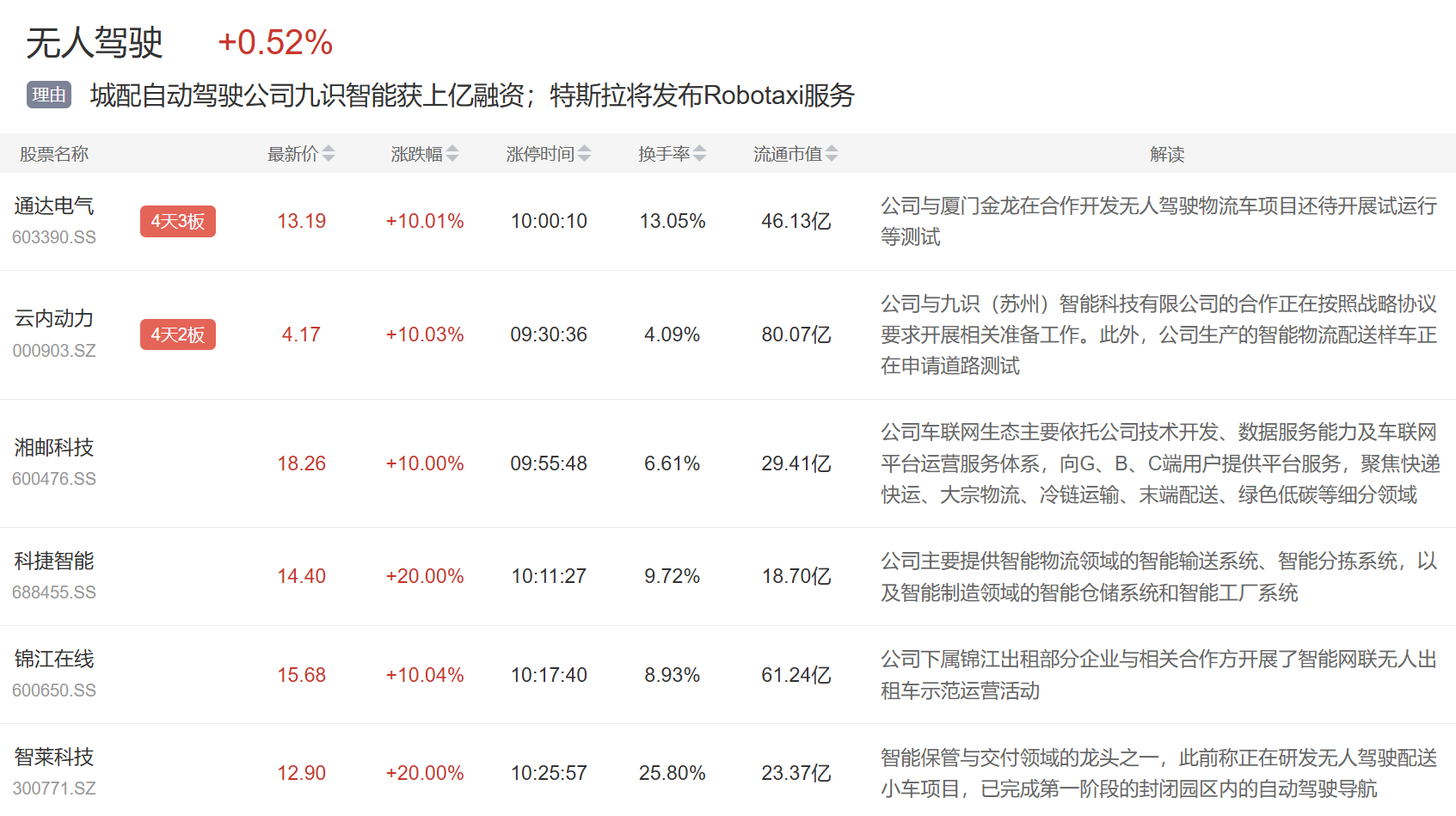This screenshot has height=816, width=1456.
Task: Click market cap 80.07亿
Action: [796, 334]
